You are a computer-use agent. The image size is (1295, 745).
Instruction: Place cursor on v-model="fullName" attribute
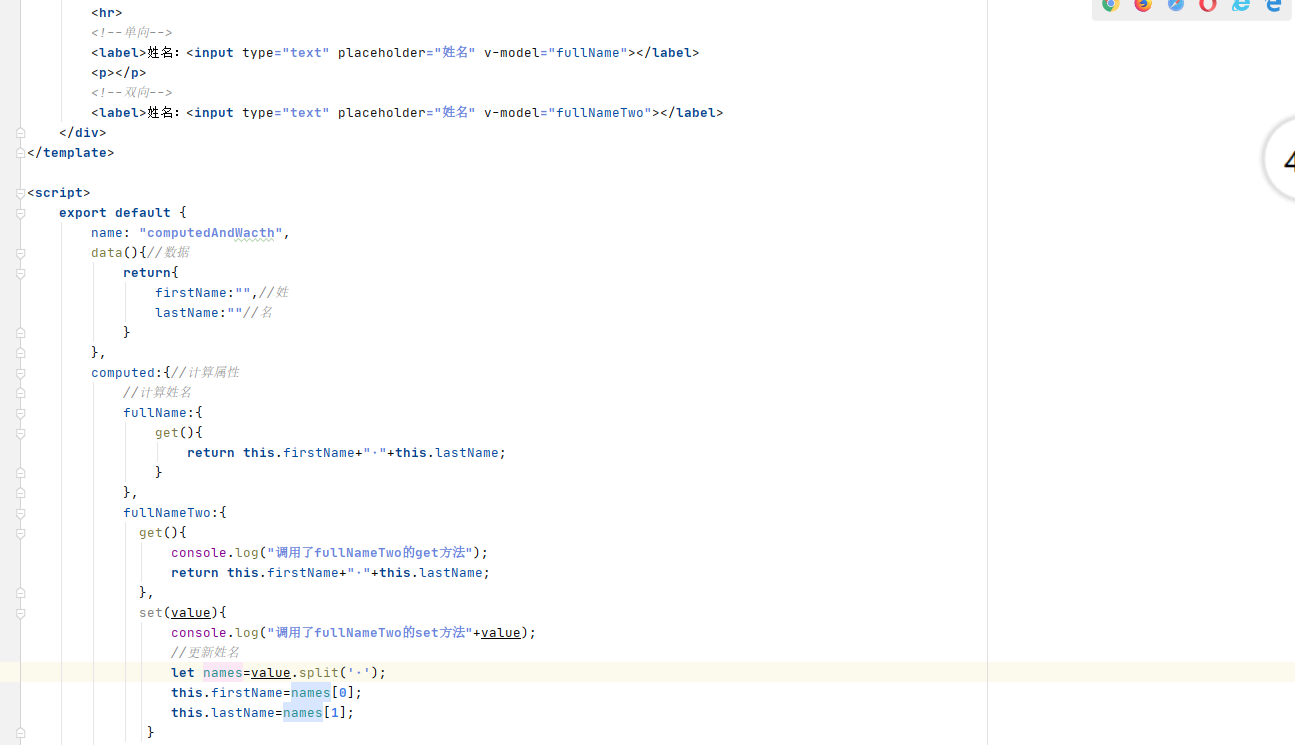pyautogui.click(x=556, y=52)
